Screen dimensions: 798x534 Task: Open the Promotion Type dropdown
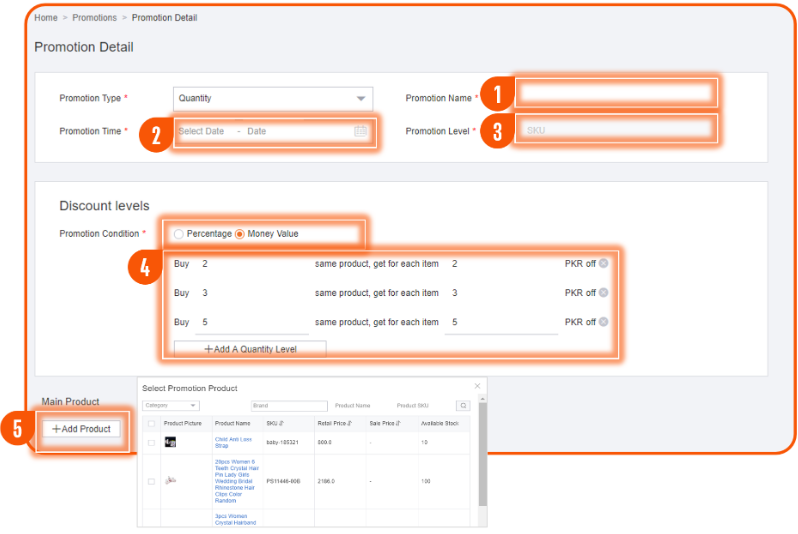(272, 98)
